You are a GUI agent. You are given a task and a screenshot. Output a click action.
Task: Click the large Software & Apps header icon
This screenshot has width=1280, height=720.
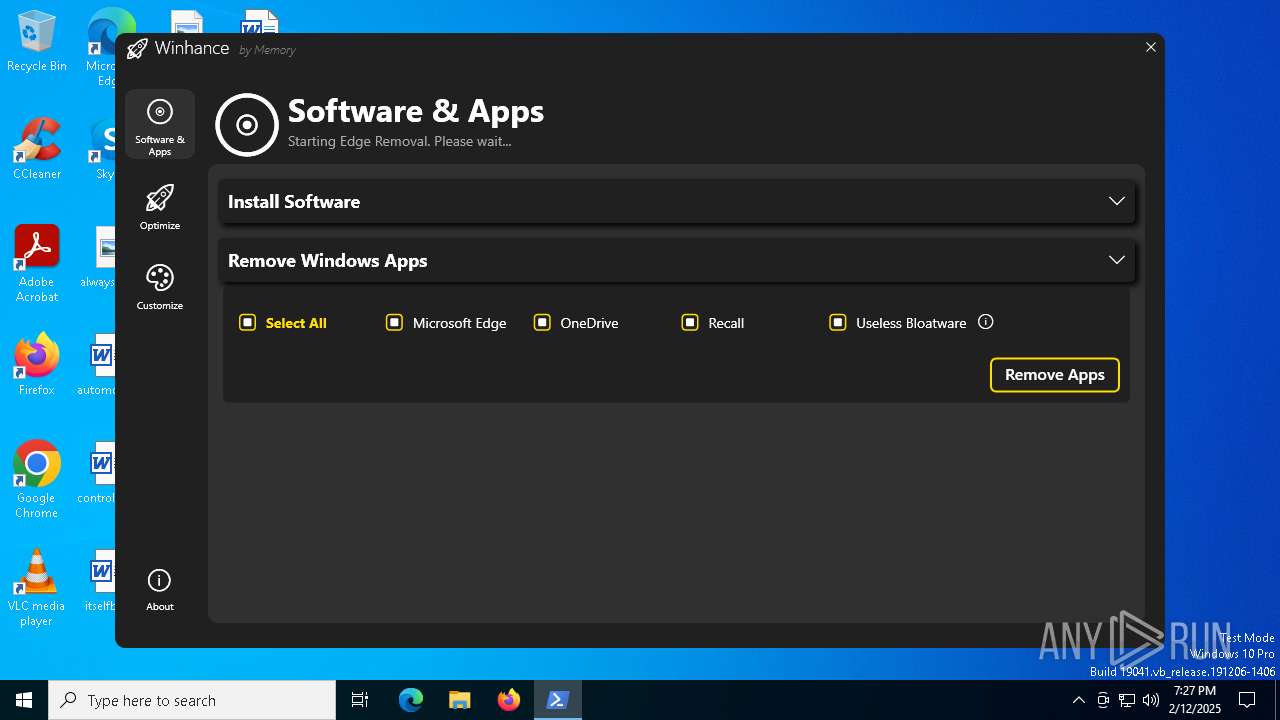click(x=246, y=125)
